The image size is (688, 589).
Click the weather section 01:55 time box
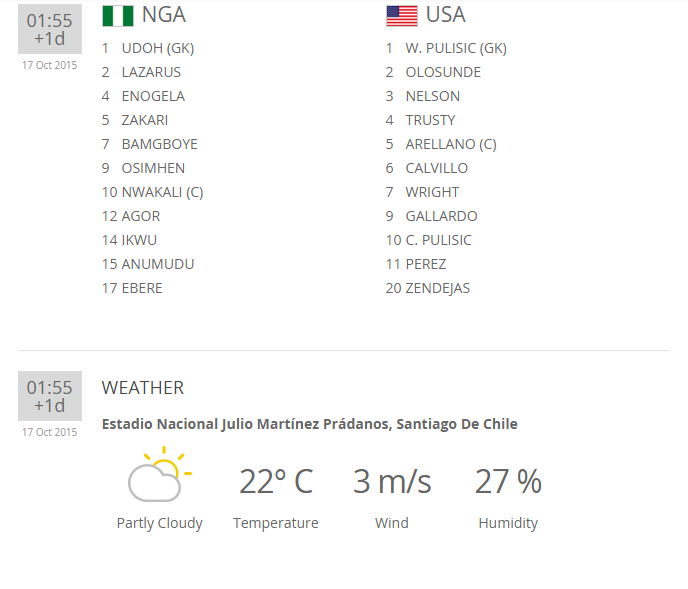(49, 396)
